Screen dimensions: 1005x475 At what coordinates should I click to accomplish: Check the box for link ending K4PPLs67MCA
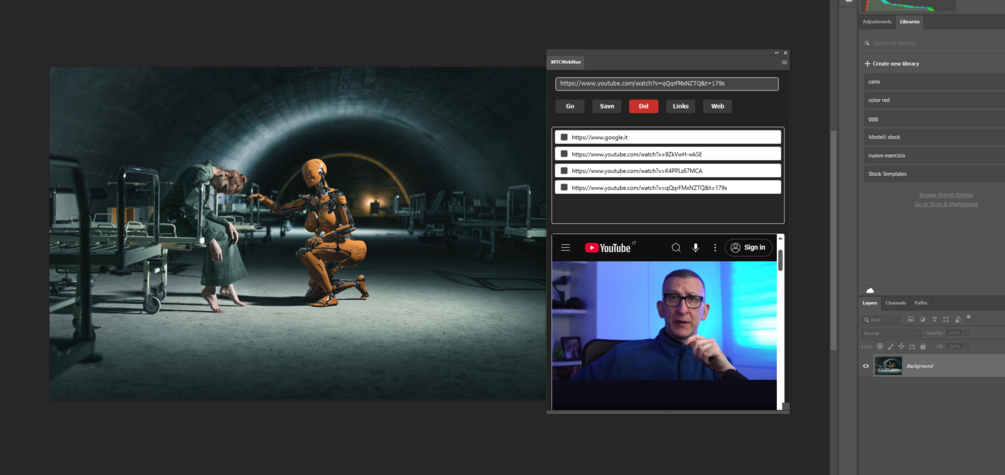[564, 171]
